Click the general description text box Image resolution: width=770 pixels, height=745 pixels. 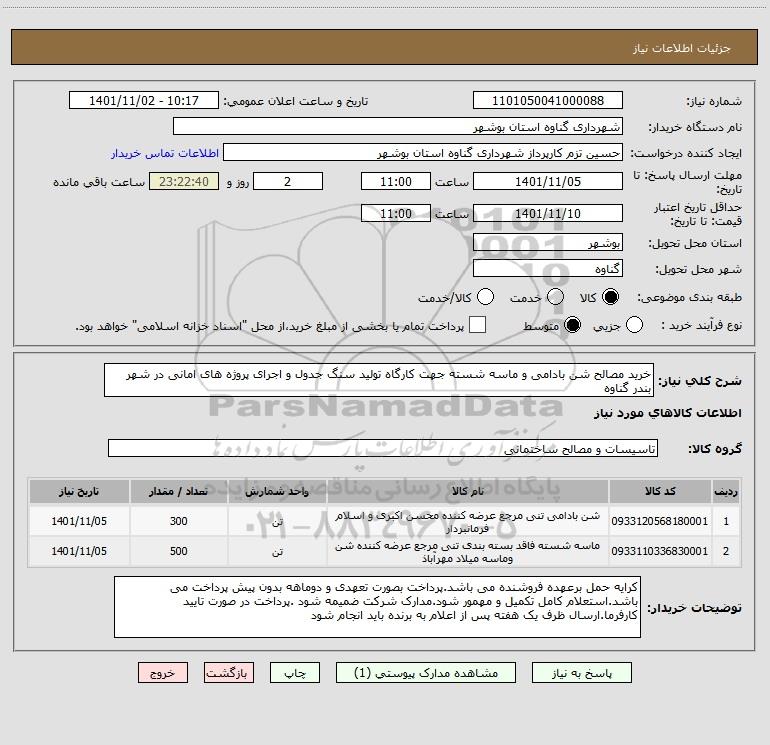click(x=379, y=380)
